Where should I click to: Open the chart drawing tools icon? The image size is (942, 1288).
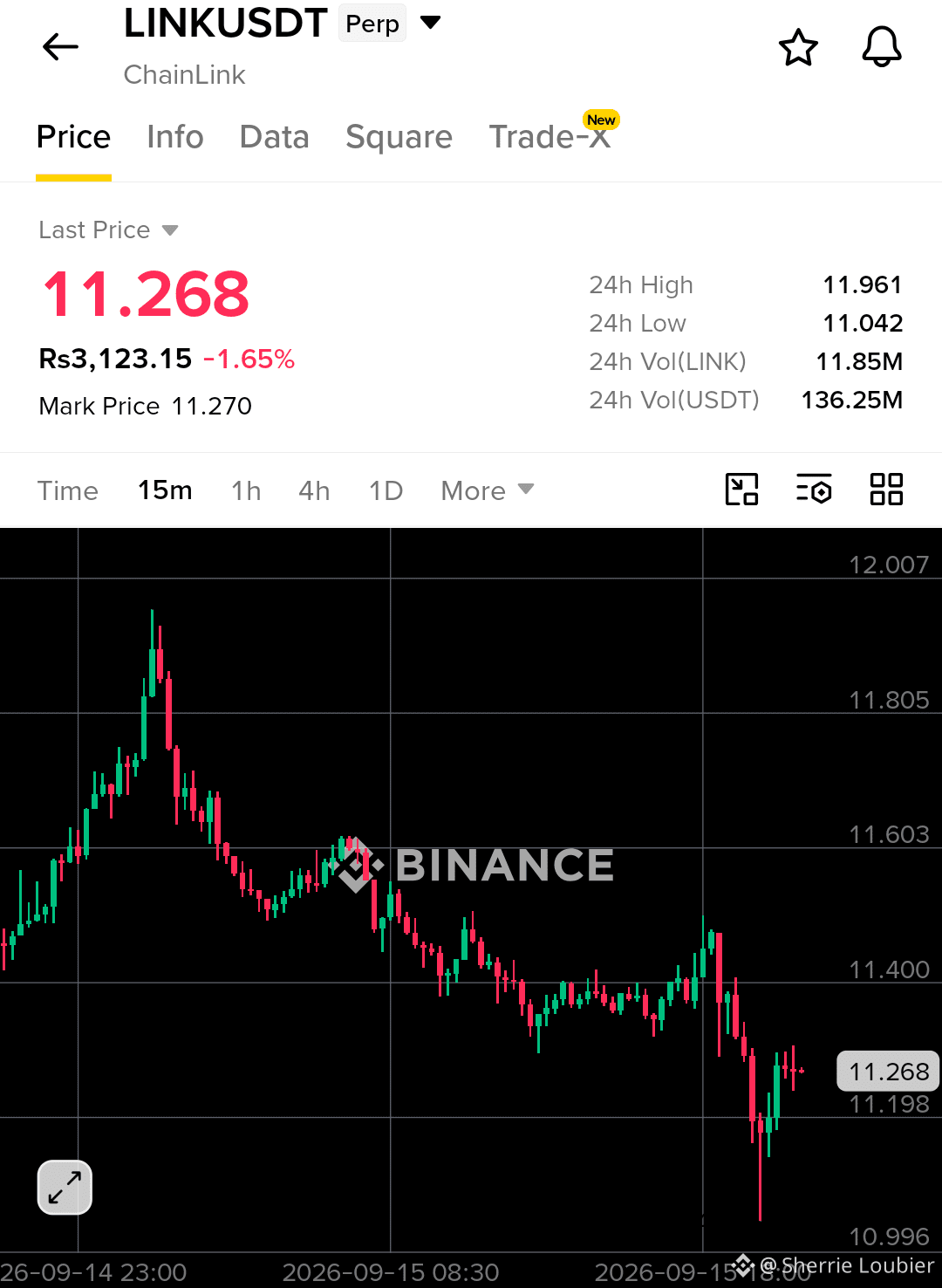[x=742, y=490]
